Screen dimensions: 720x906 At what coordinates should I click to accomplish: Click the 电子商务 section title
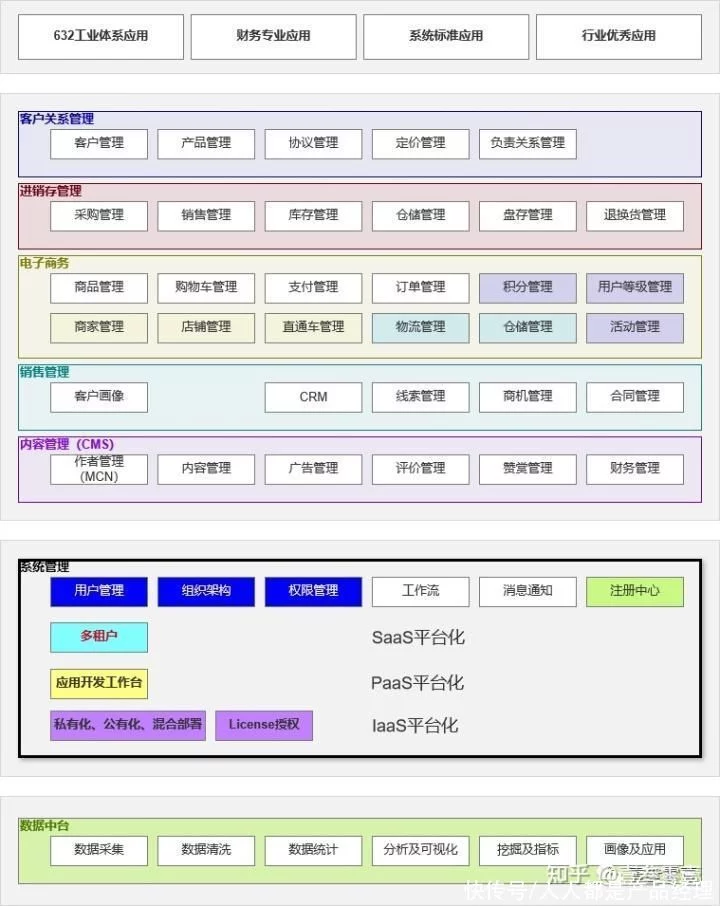[44, 263]
